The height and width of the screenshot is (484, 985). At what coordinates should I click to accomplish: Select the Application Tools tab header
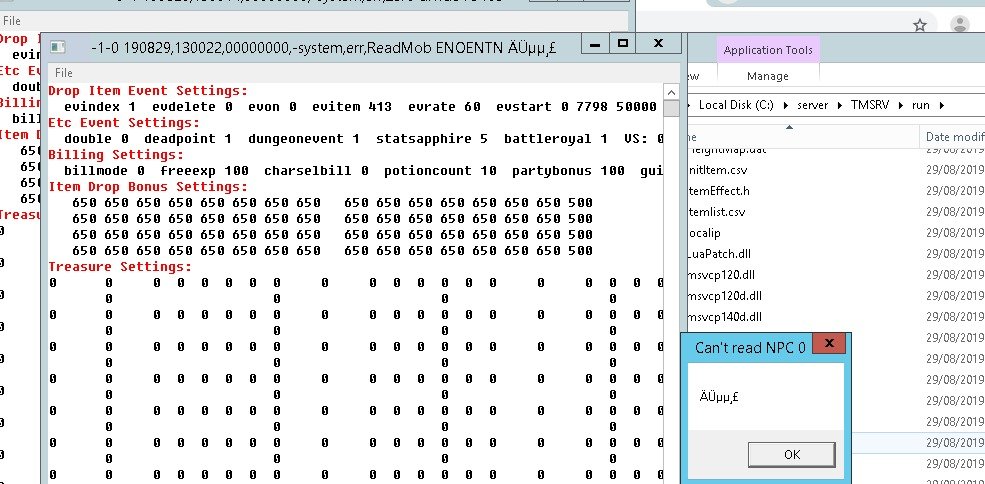[x=767, y=50]
